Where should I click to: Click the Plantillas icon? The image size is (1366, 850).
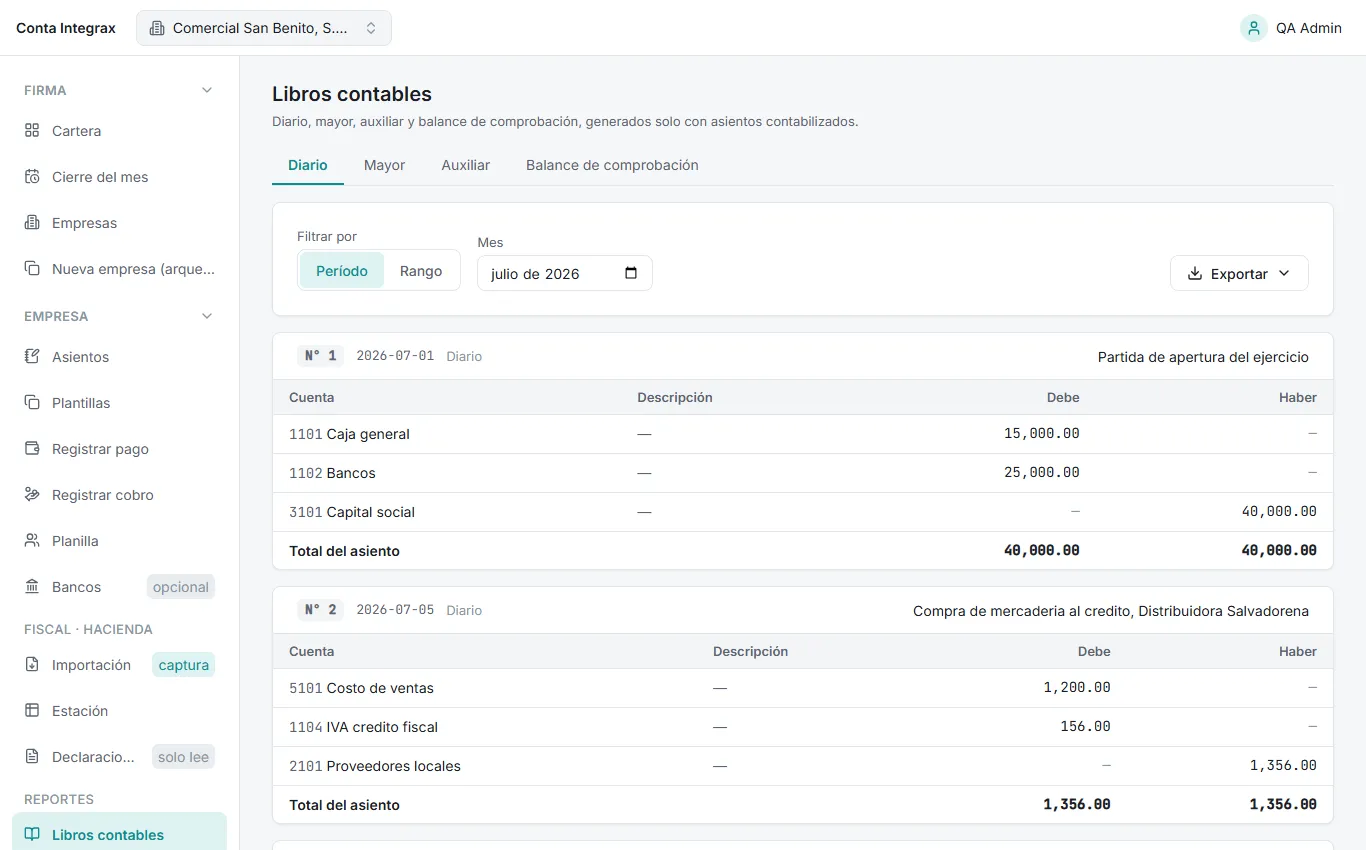click(32, 403)
